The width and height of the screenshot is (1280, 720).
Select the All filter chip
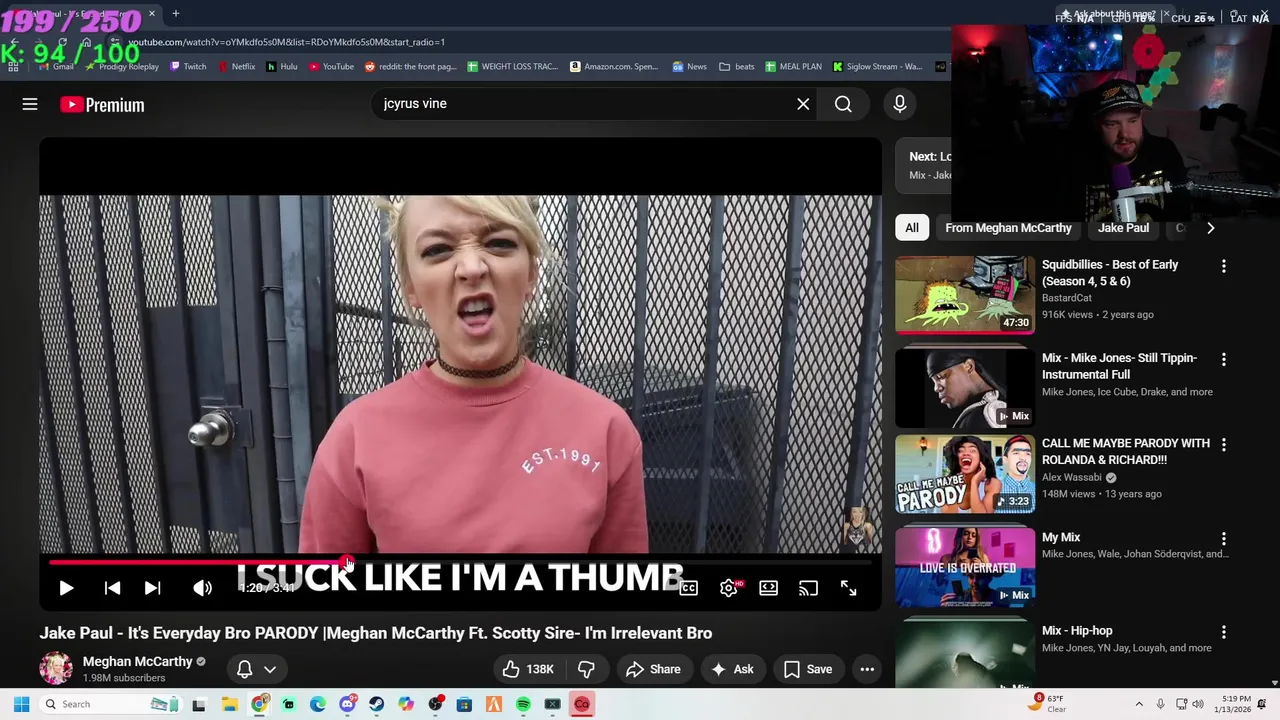(912, 228)
